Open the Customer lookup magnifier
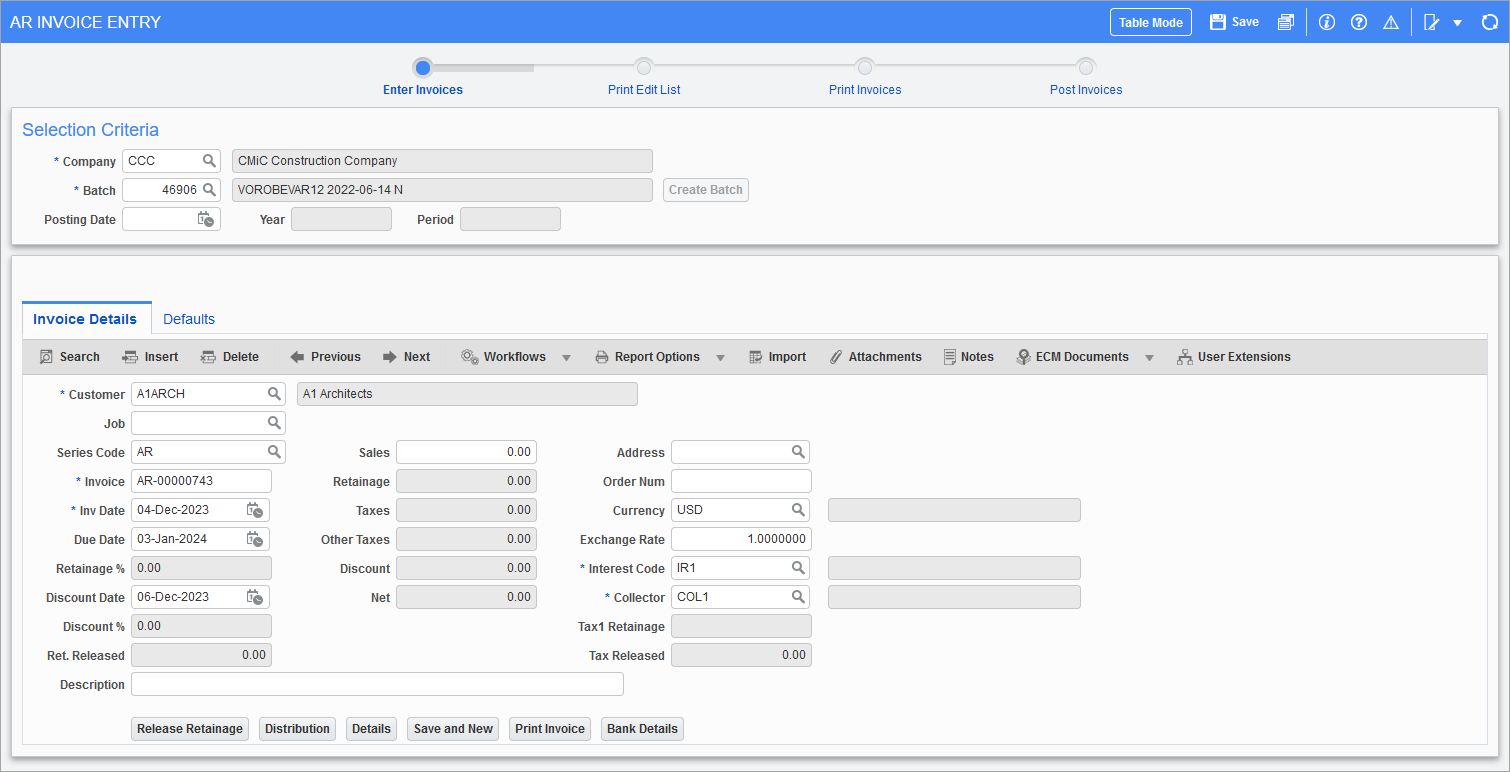 pyautogui.click(x=274, y=393)
